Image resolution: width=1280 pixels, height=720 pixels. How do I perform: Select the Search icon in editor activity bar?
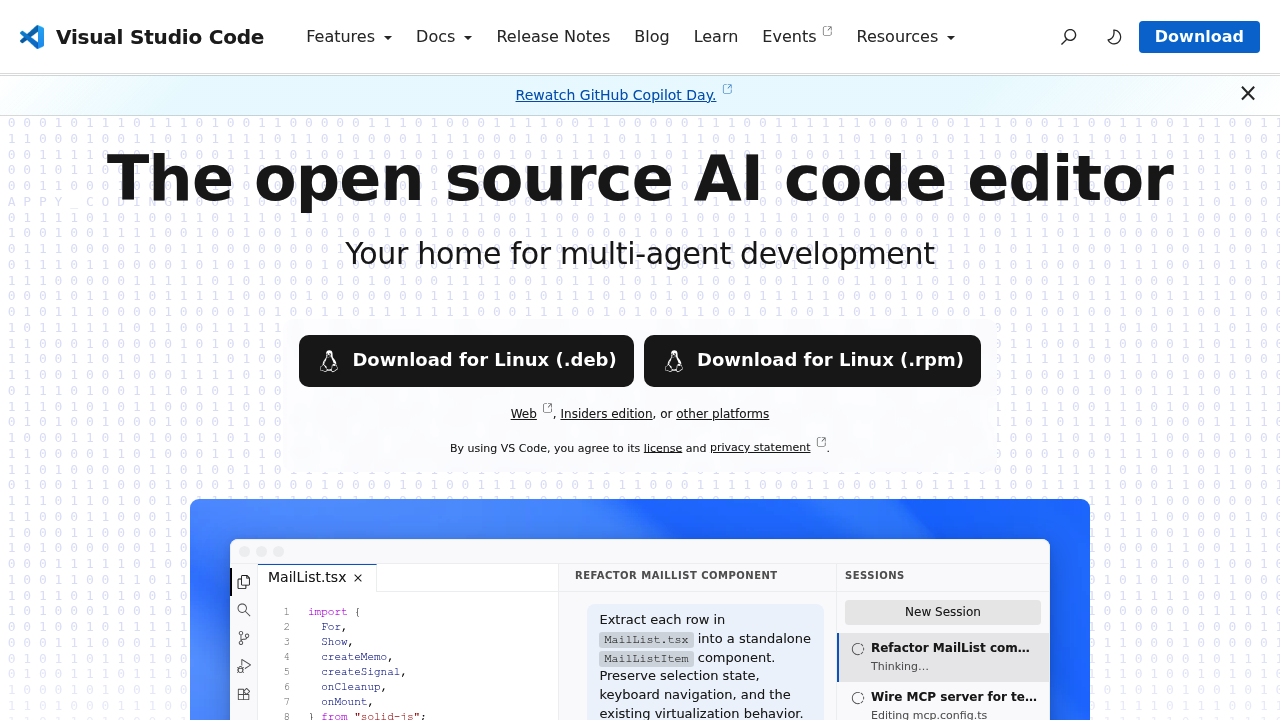(x=244, y=610)
